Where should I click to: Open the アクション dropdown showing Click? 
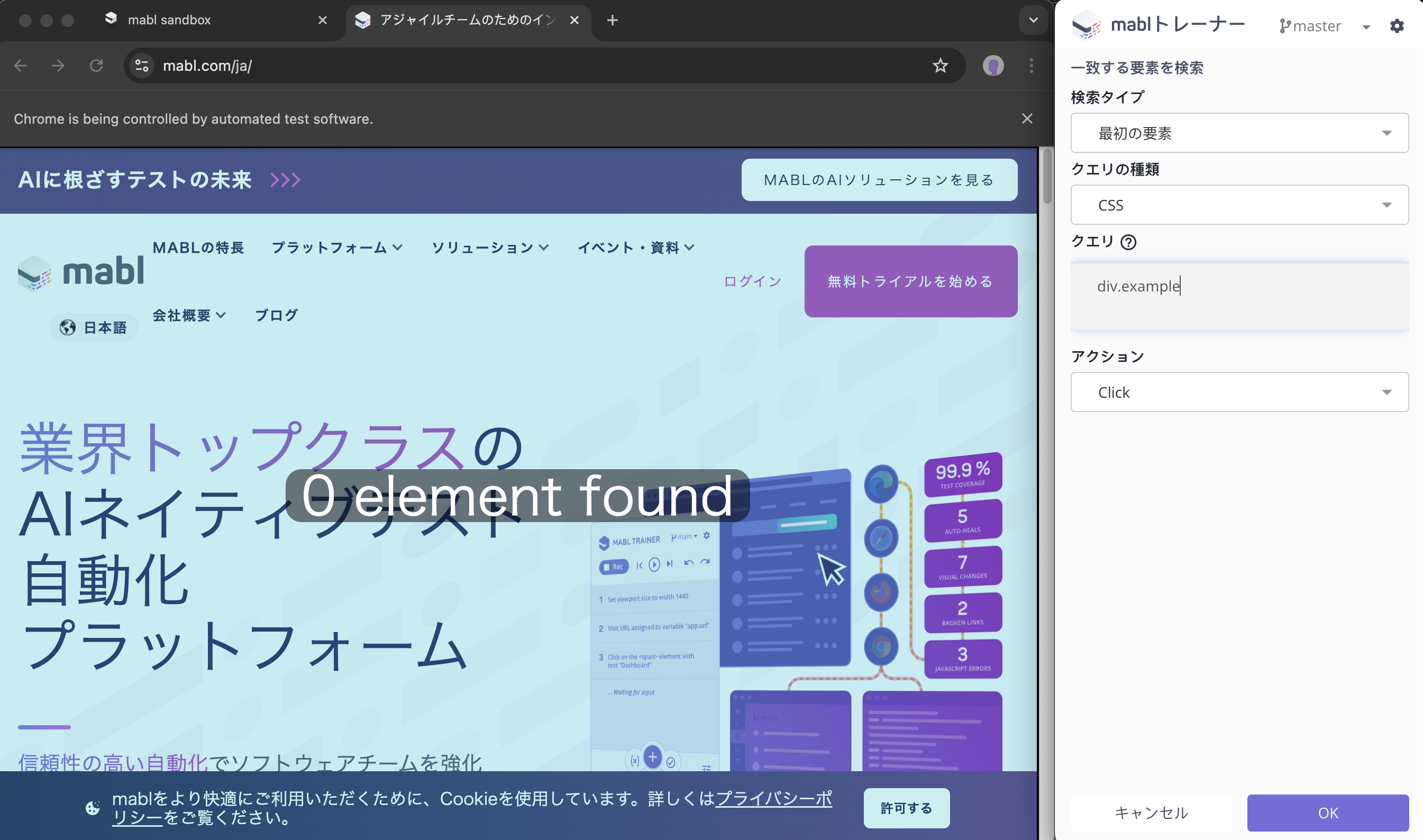[x=1239, y=391]
